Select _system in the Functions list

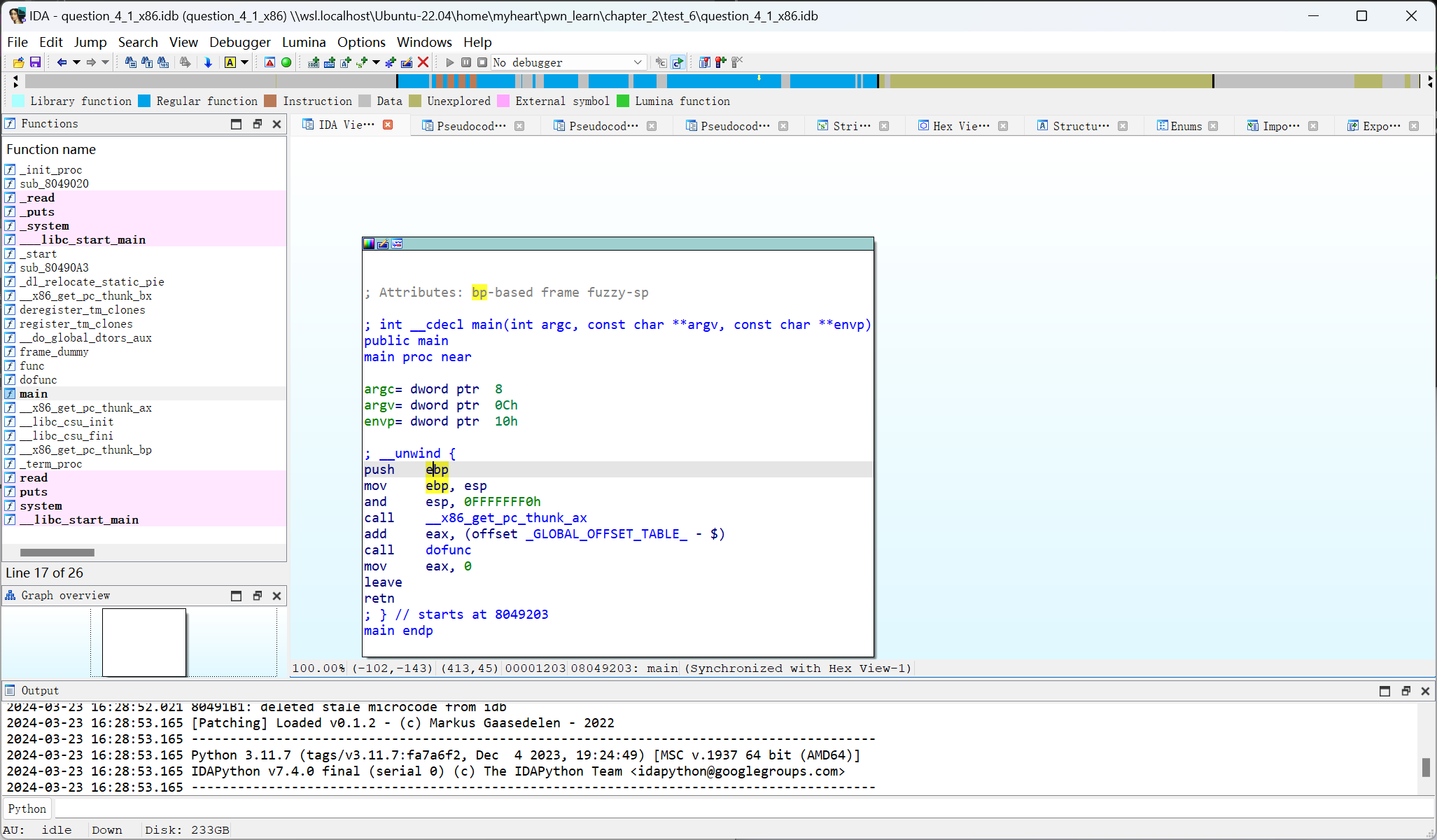click(x=44, y=225)
